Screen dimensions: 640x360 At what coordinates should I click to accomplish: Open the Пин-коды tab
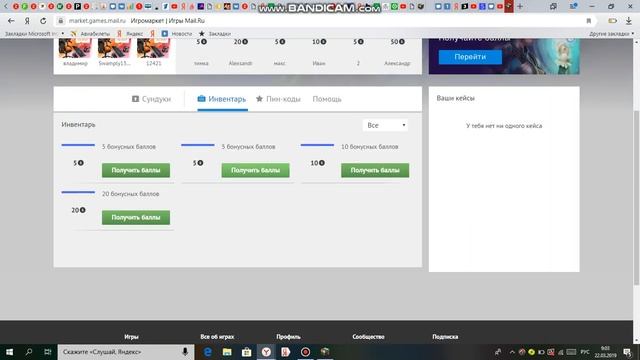278,99
